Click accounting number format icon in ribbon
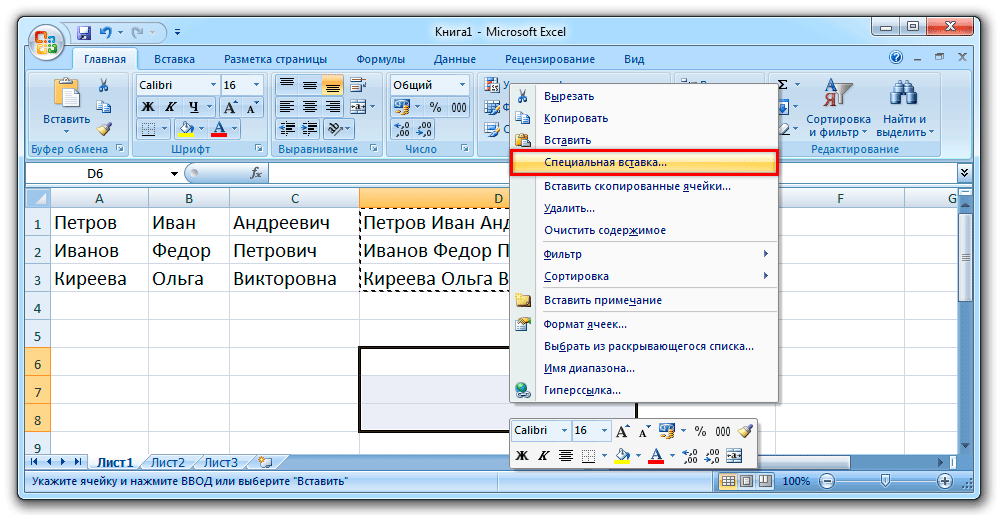The image size is (997, 515). coord(401,106)
